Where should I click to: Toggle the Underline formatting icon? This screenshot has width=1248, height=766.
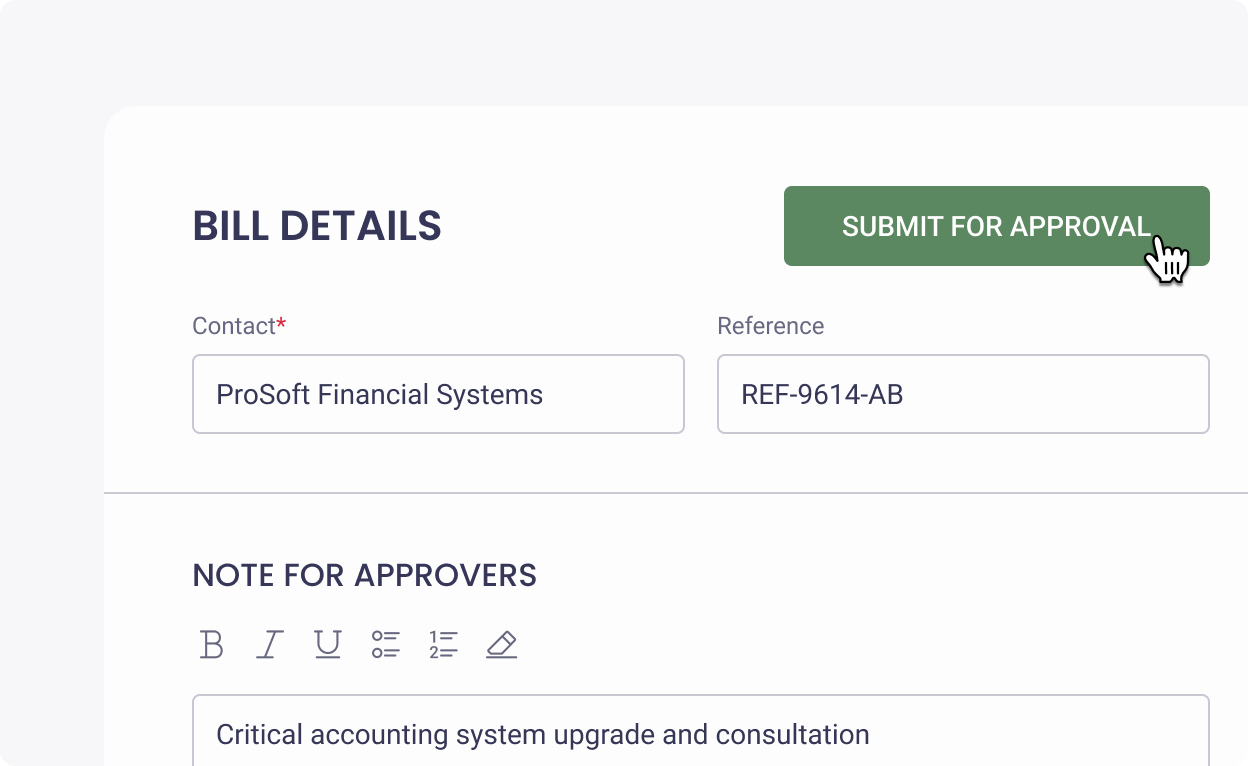coord(327,644)
